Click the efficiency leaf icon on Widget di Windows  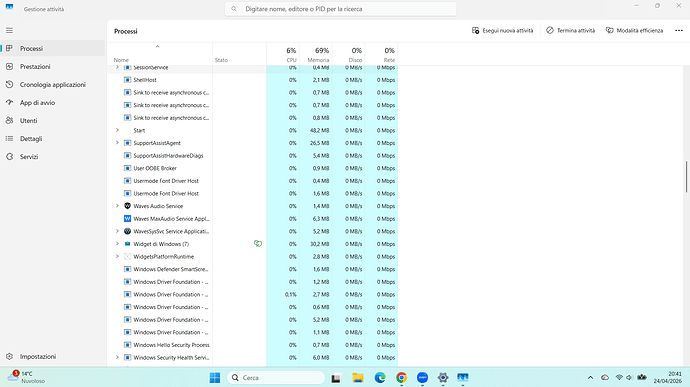coord(258,243)
